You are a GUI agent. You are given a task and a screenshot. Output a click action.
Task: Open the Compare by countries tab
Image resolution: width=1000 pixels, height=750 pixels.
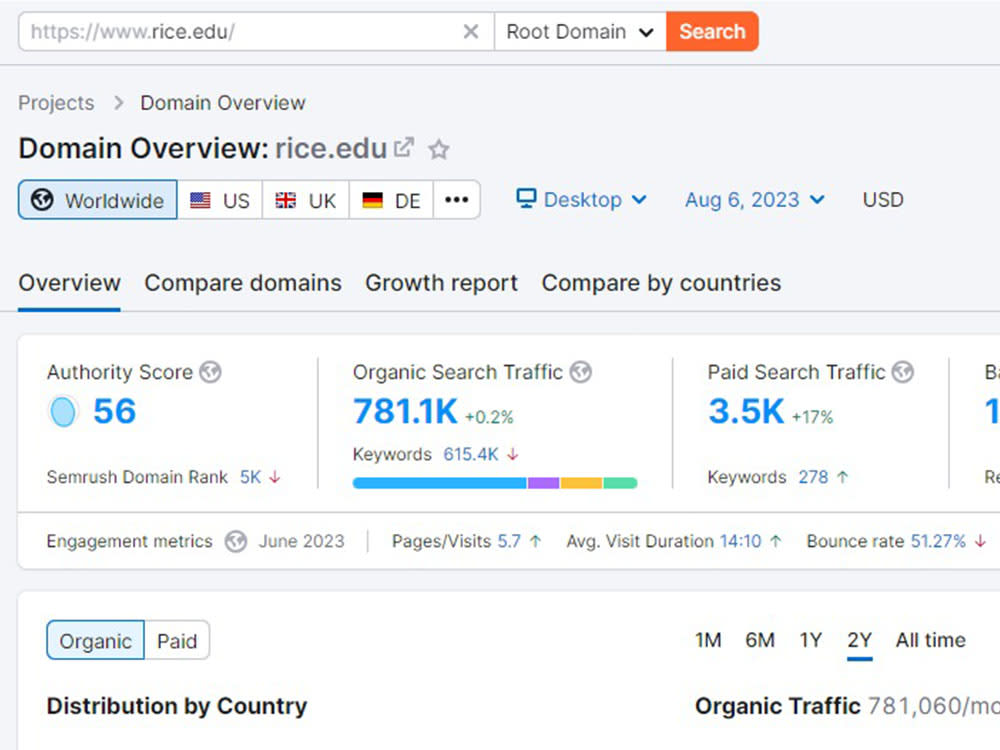click(x=661, y=283)
